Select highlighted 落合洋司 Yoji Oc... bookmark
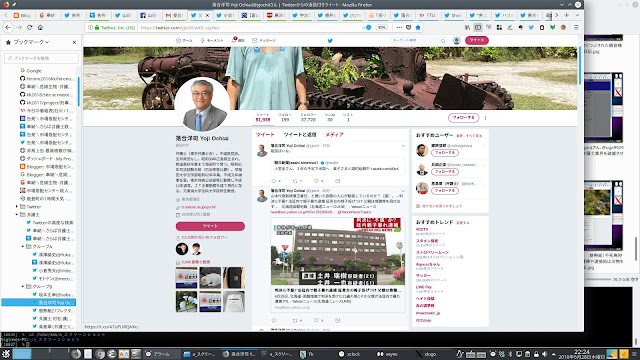640x360 pixels. pyautogui.click(x=39, y=302)
